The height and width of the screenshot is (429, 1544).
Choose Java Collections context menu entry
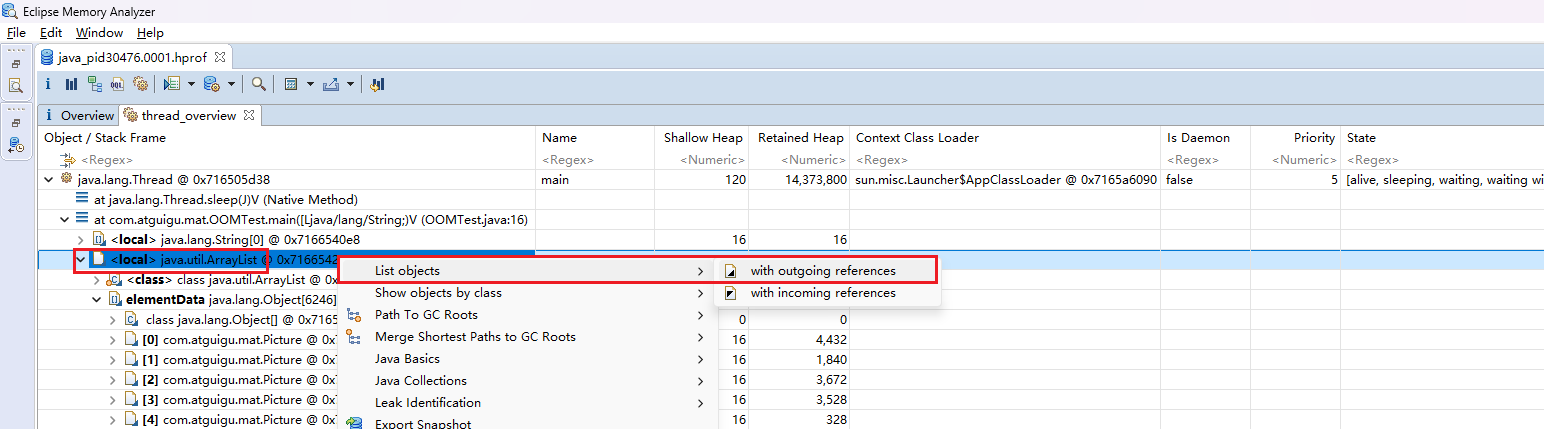525,381
